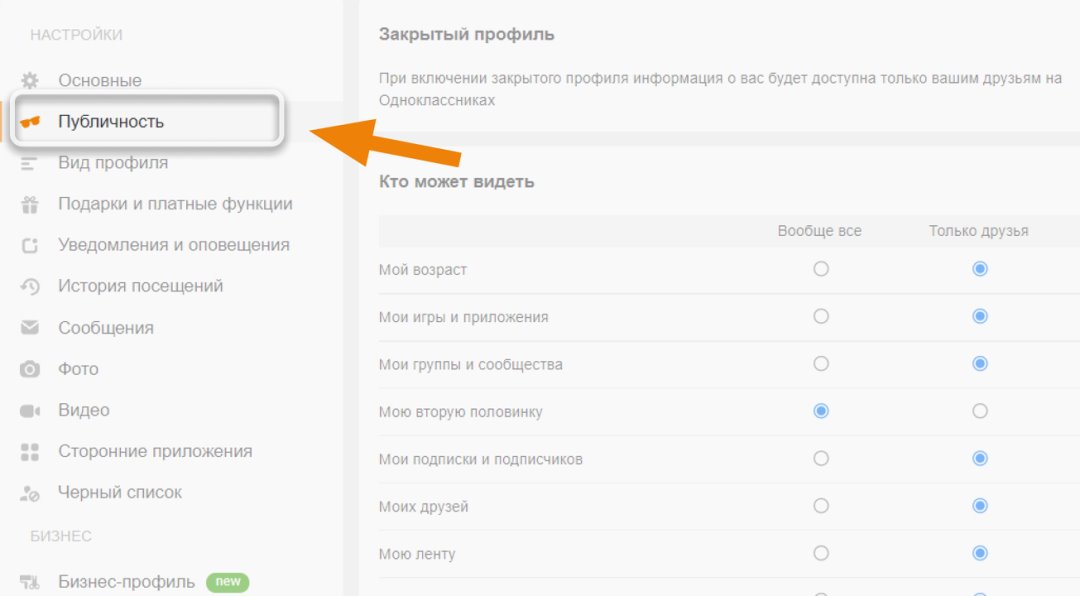Open the Публичность settings section
This screenshot has height=596, width=1080.
[111, 122]
